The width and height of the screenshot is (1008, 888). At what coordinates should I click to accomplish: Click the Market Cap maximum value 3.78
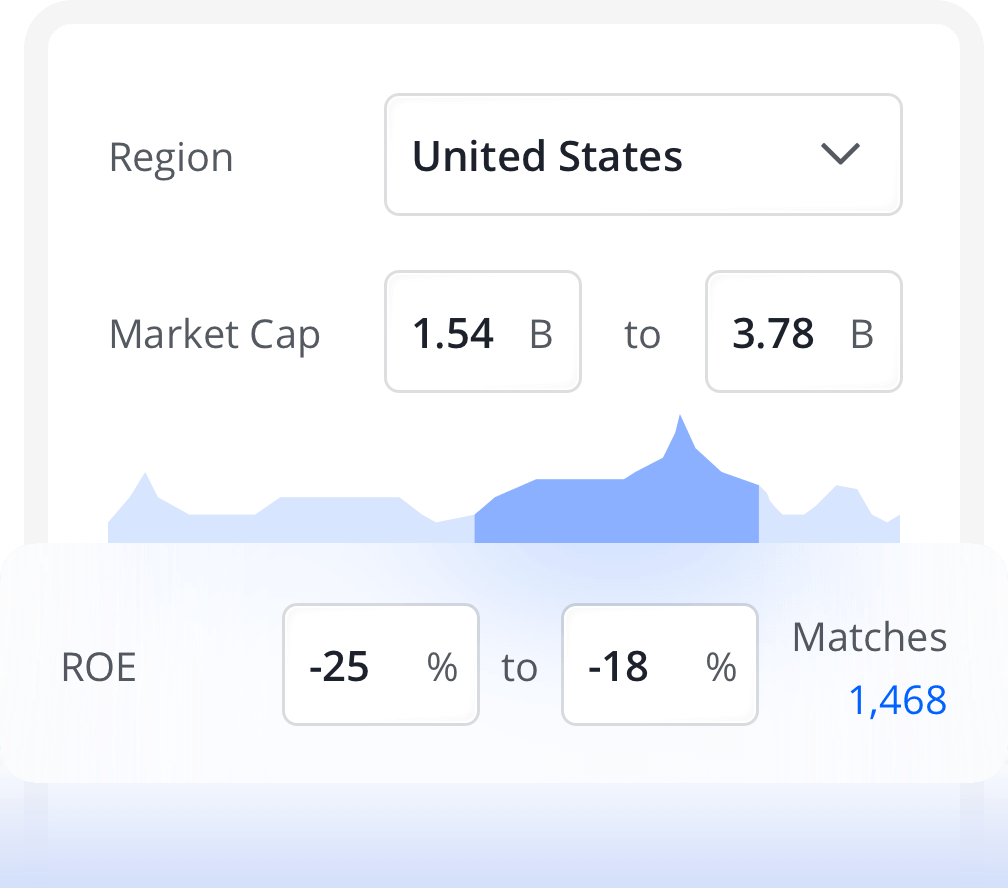click(773, 333)
